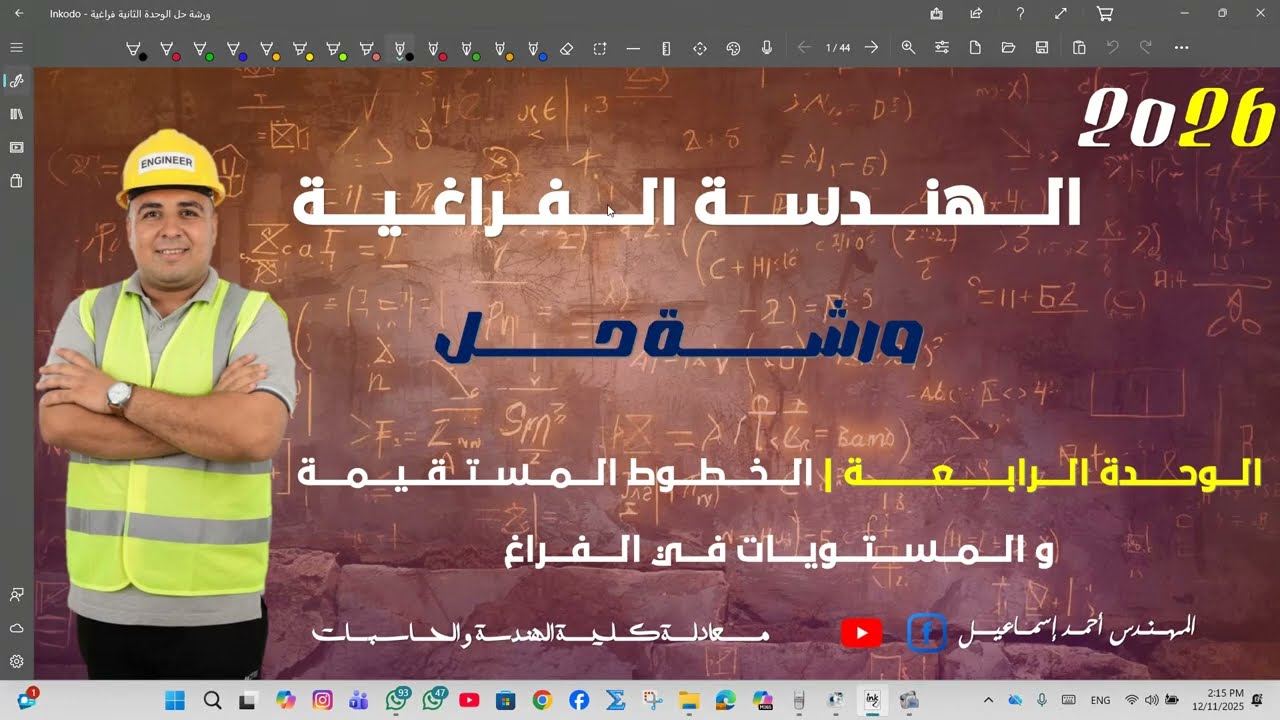Select the straight line tool

633,48
